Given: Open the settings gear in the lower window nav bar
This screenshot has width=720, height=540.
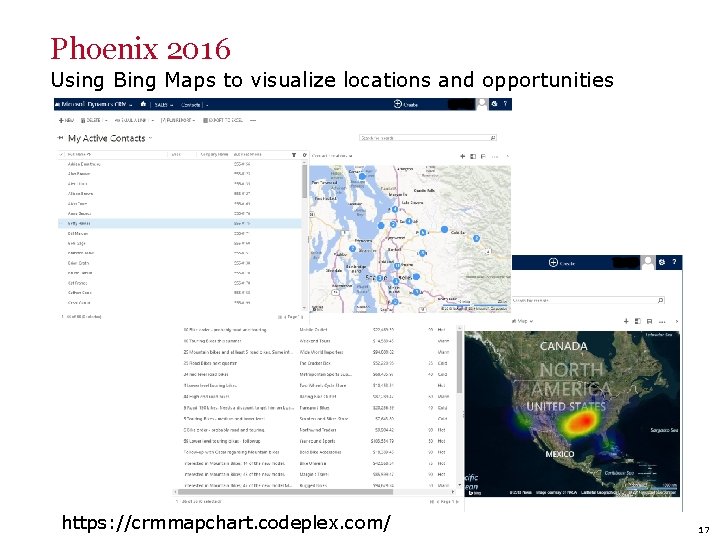Looking at the screenshot, I should click(662, 262).
